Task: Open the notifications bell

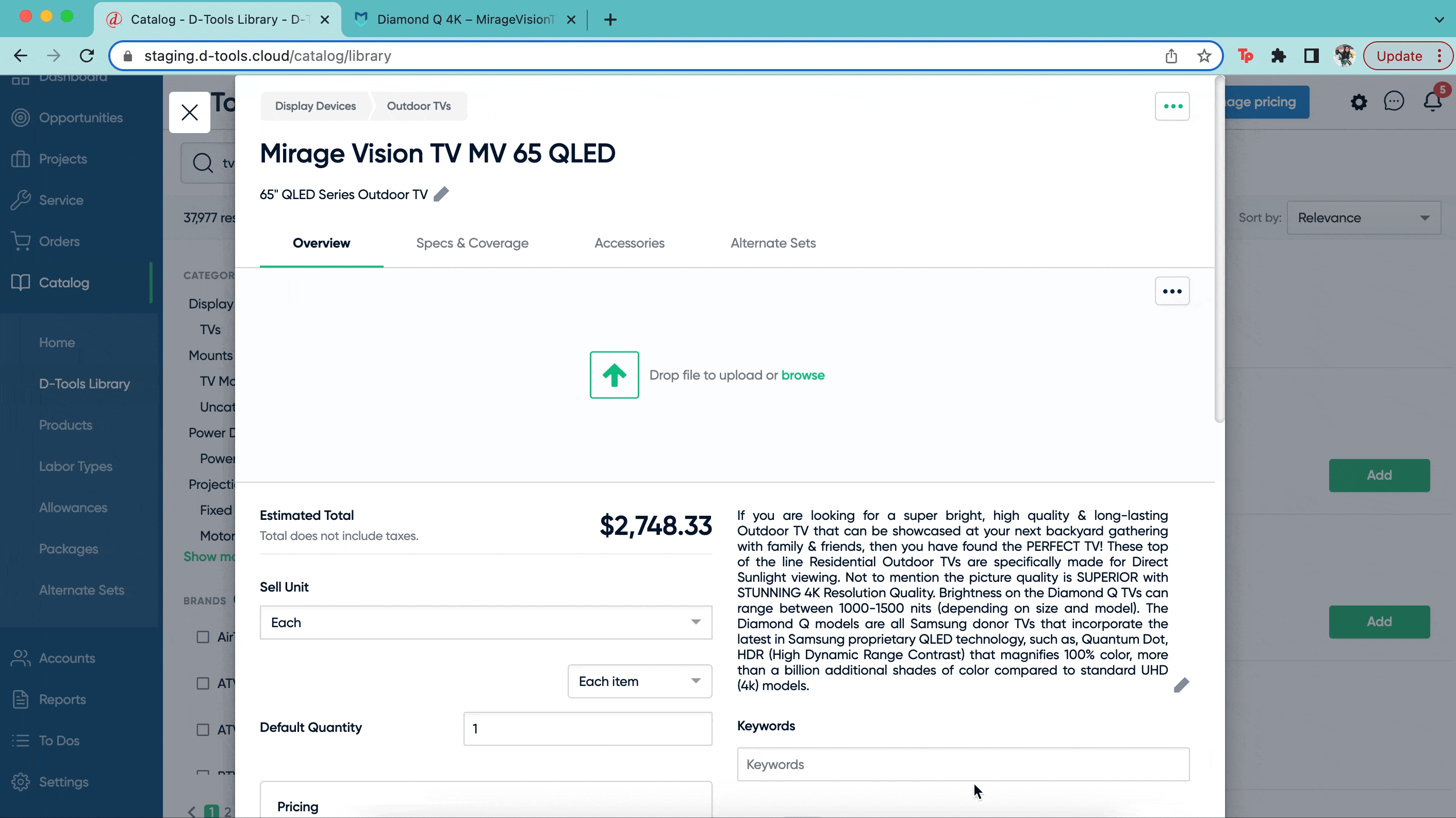Action: 1432,102
